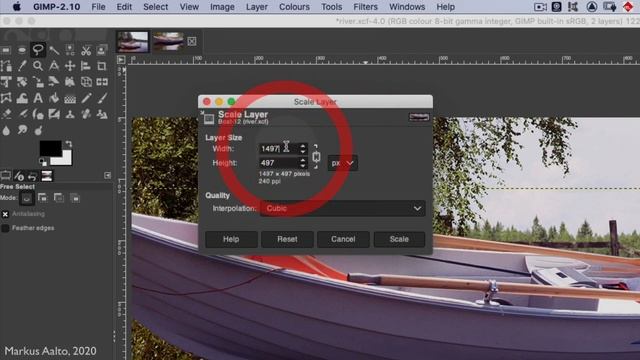Open the File menu
This screenshot has width=640, height=360.
[98, 7]
